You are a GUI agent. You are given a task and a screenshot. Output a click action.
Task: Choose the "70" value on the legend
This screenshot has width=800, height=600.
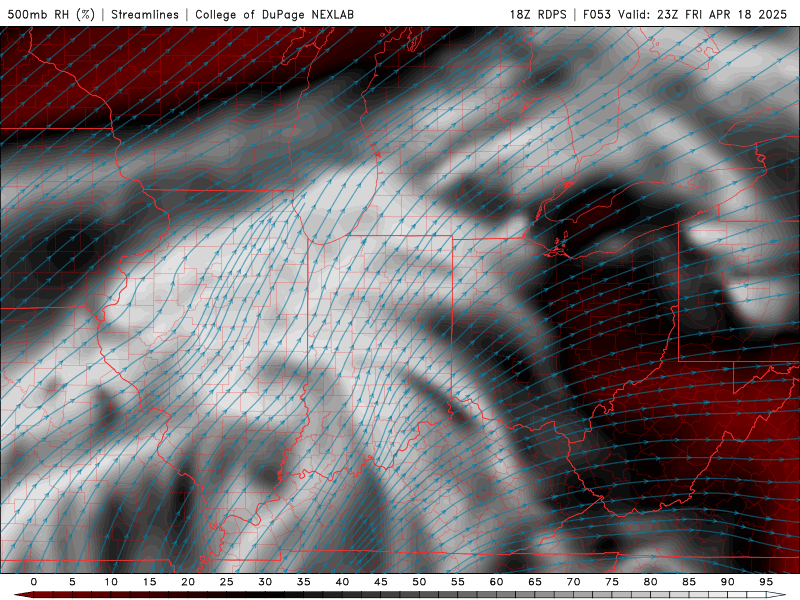tap(573, 582)
